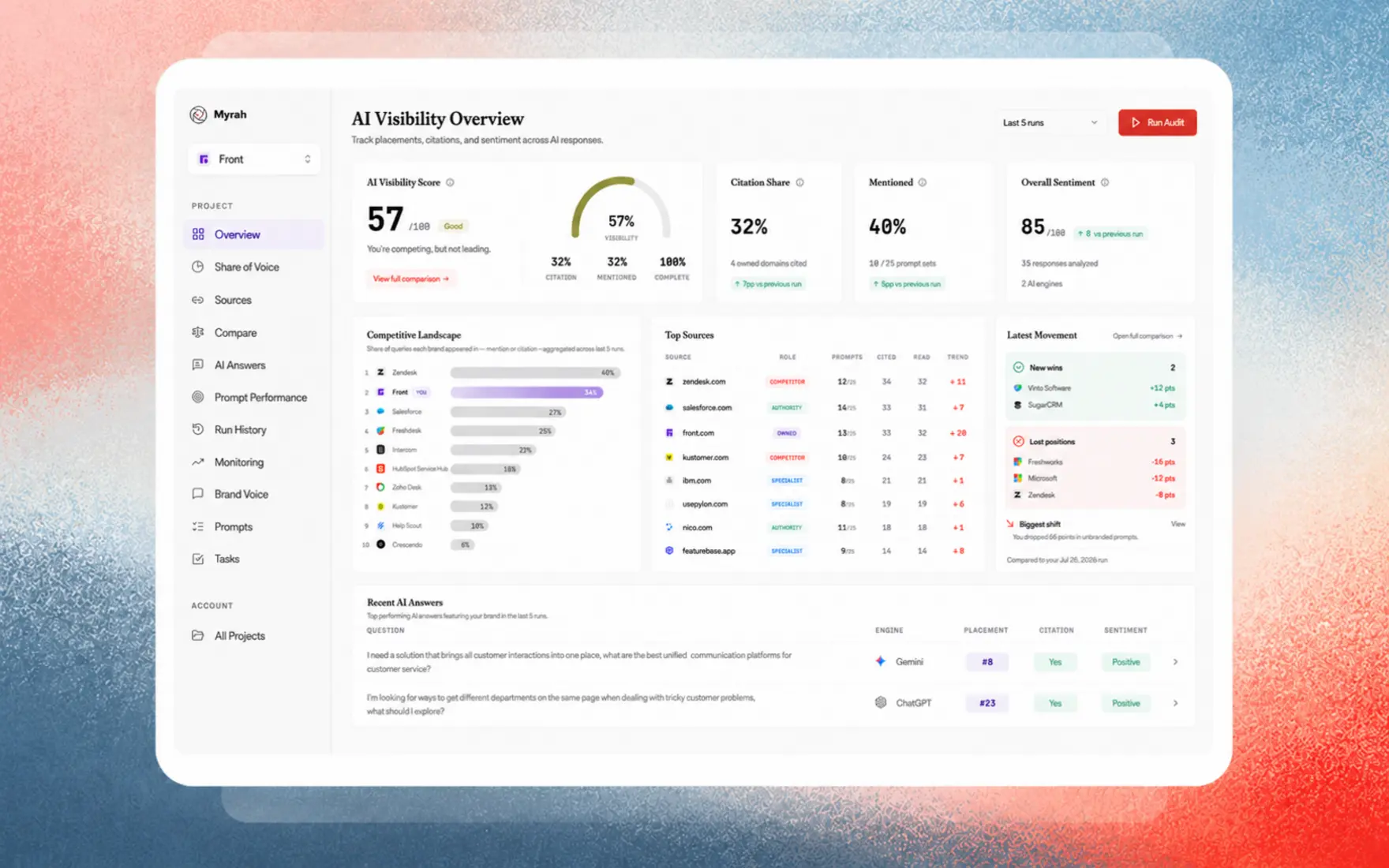The image size is (1389, 868).
Task: Click the Run History clock icon
Action: pyautogui.click(x=197, y=429)
